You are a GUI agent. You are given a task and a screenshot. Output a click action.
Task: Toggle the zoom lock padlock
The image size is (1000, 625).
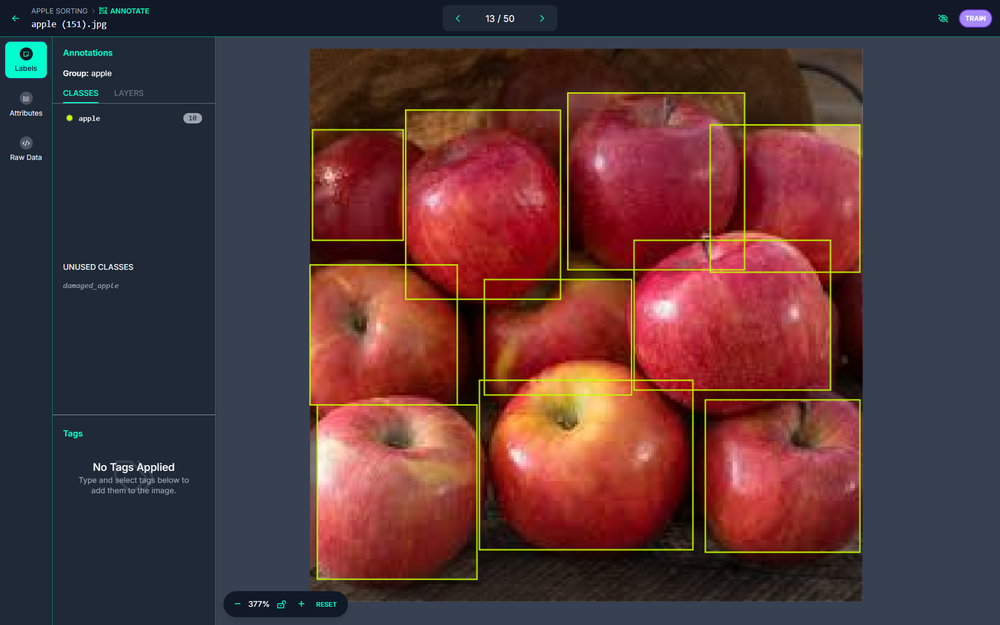tap(279, 604)
